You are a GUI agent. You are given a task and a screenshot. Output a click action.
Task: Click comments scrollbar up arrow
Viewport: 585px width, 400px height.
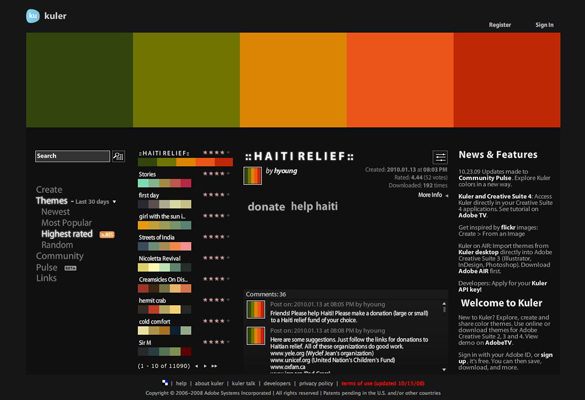[444, 304]
